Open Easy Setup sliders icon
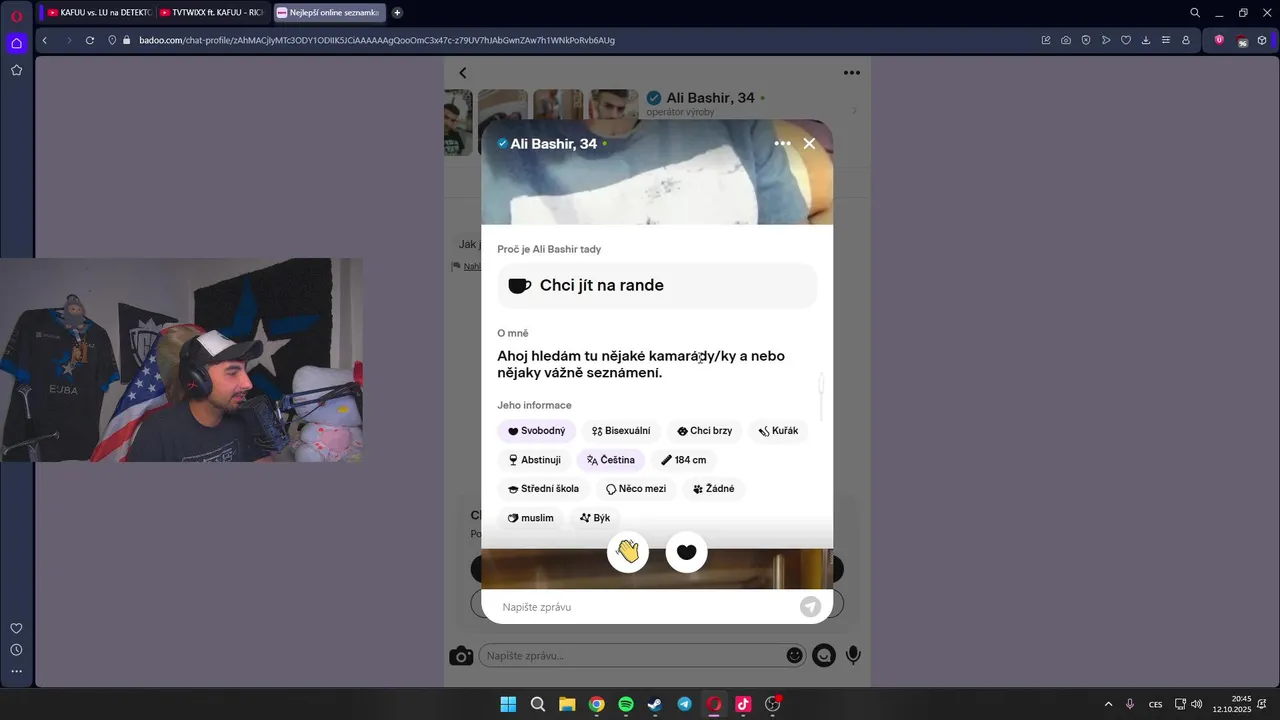1280x720 pixels. pyautogui.click(x=1166, y=40)
